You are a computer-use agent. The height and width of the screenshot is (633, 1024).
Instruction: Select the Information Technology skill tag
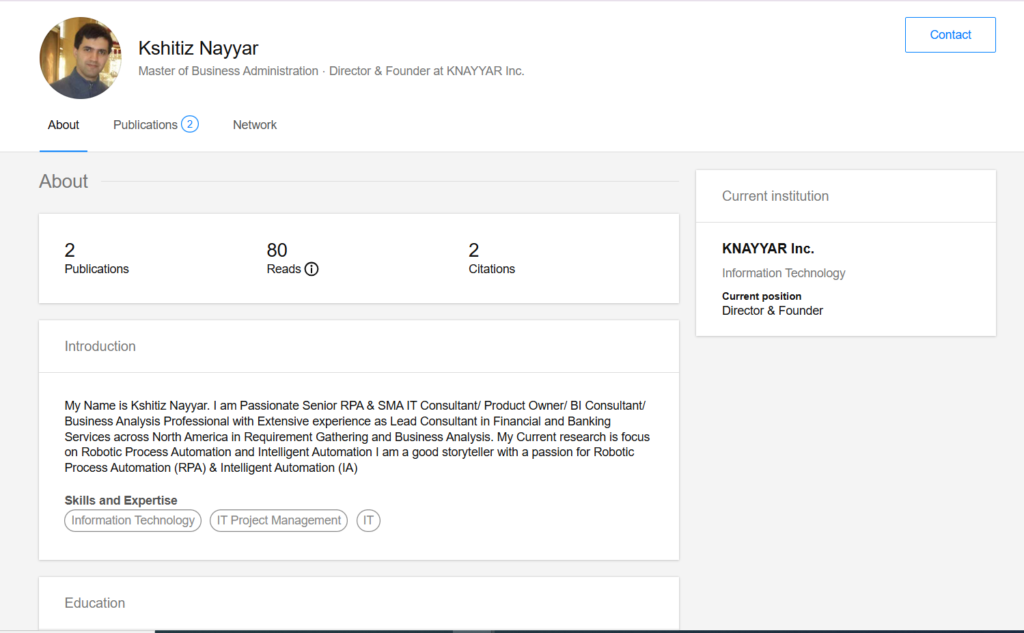[x=133, y=521]
